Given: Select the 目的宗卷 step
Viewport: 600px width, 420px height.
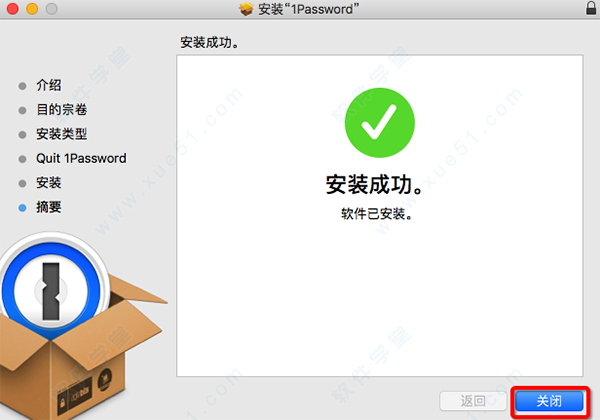Looking at the screenshot, I should (x=62, y=110).
